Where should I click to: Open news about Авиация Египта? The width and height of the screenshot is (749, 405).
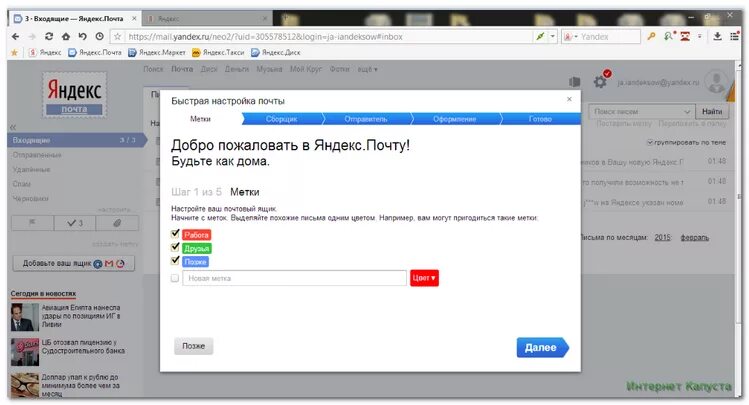81,316
